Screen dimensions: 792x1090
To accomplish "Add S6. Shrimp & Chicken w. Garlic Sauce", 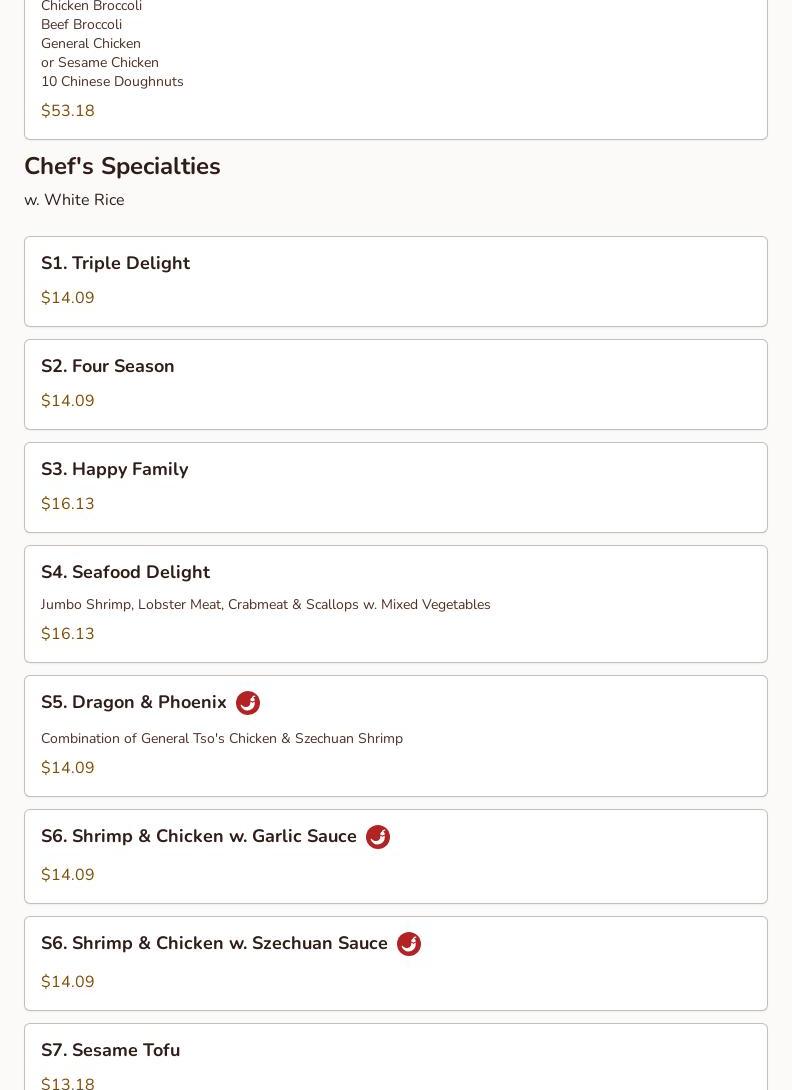I will pyautogui.click(x=198, y=836).
